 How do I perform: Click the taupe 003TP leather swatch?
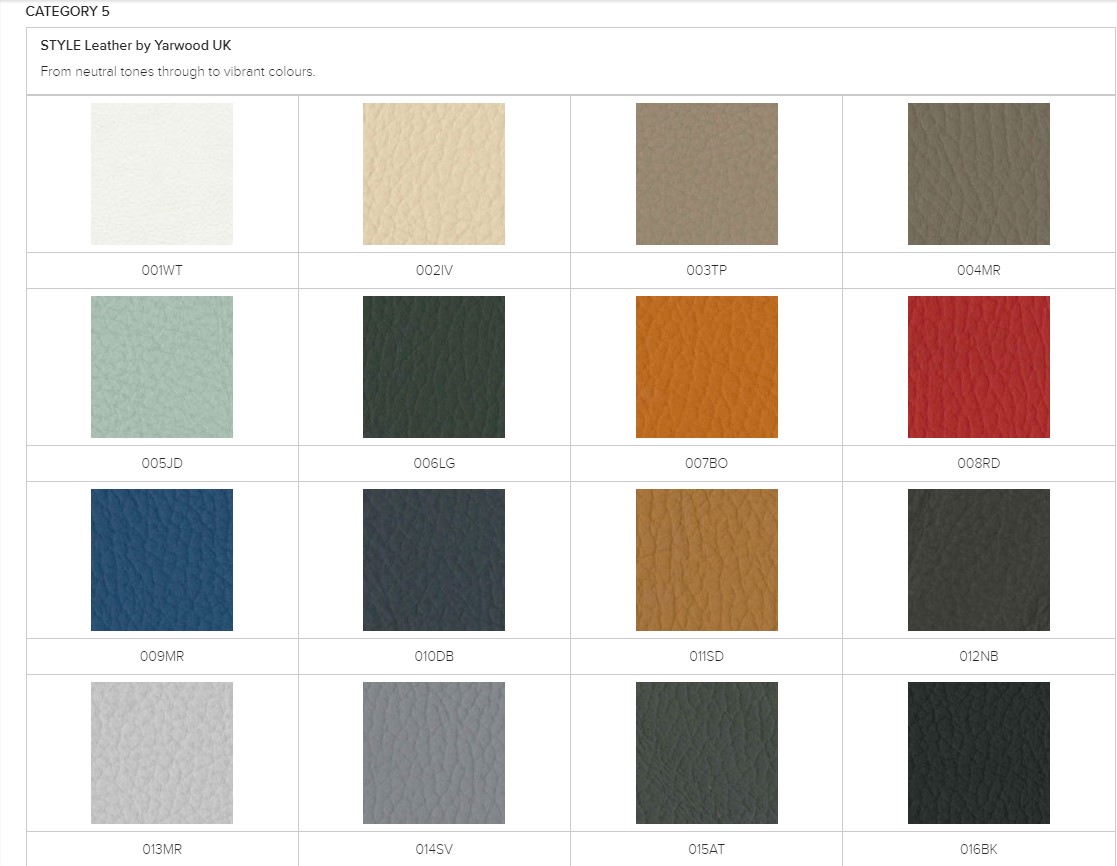point(706,174)
